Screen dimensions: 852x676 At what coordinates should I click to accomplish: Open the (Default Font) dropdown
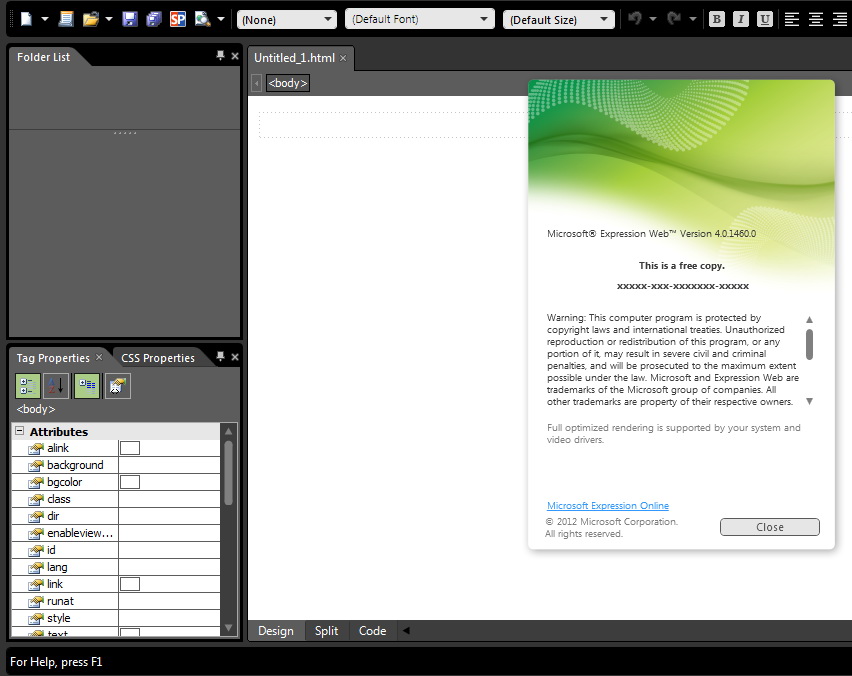[x=419, y=19]
